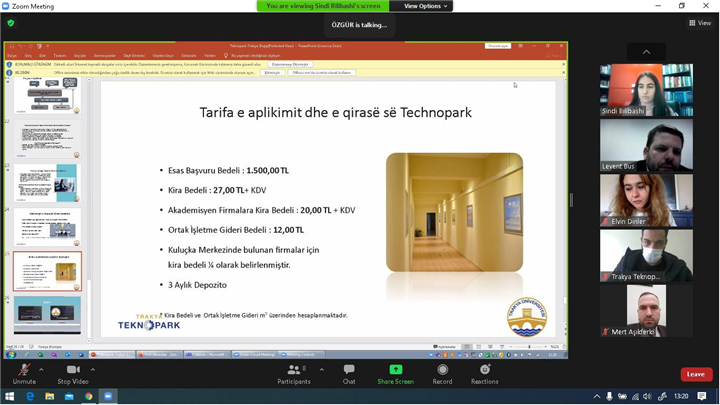Click the hallway image on the slide

pyautogui.click(x=454, y=212)
